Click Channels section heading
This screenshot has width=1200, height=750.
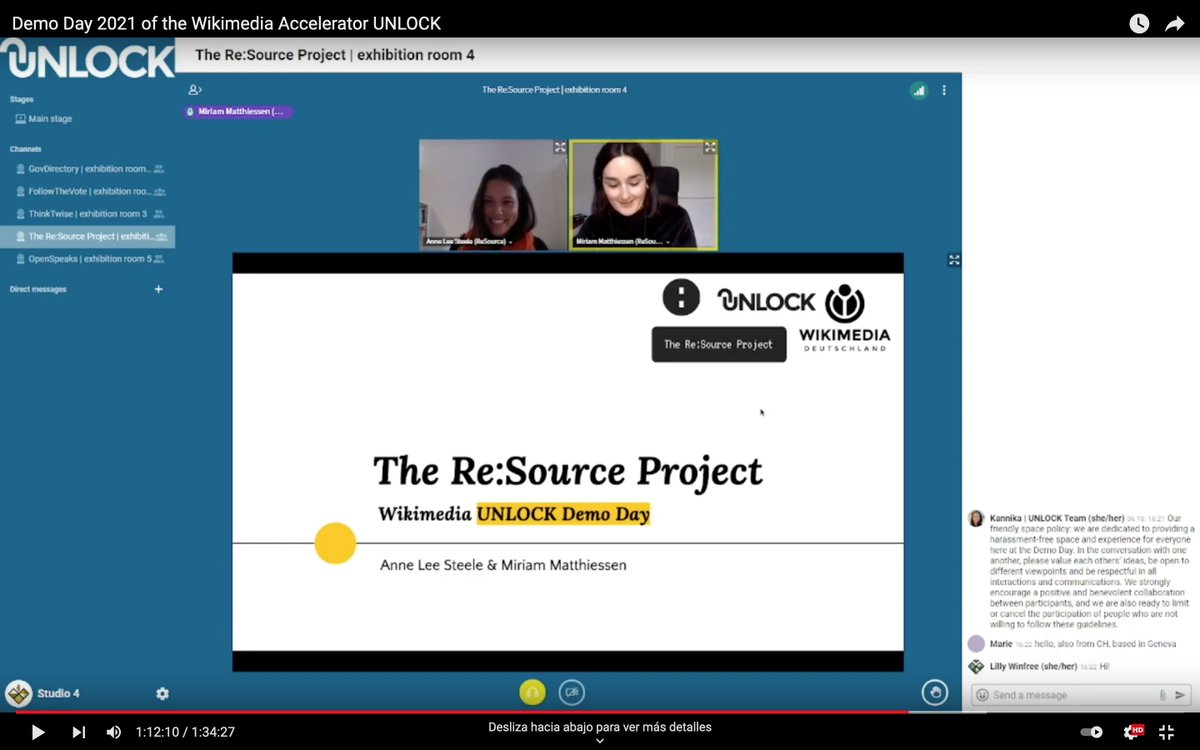pos(25,149)
